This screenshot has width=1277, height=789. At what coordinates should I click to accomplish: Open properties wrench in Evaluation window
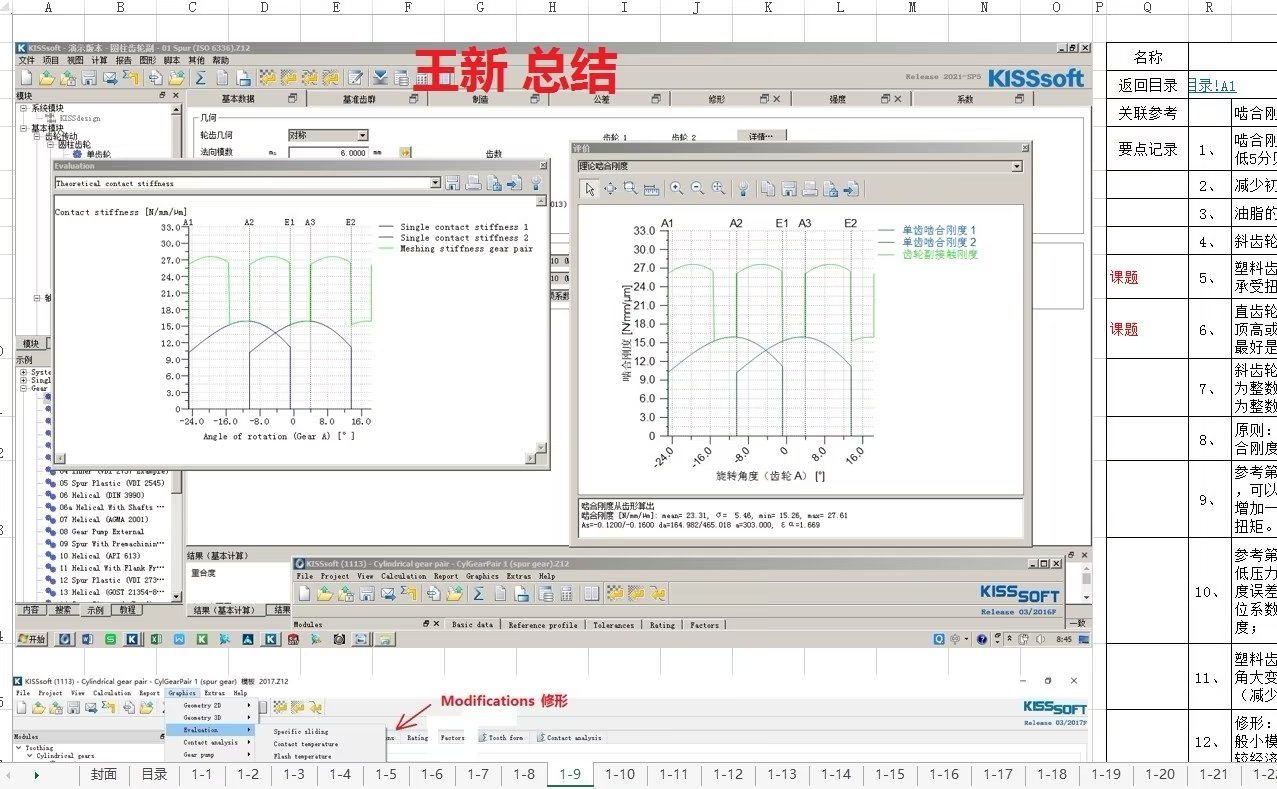coord(537,183)
